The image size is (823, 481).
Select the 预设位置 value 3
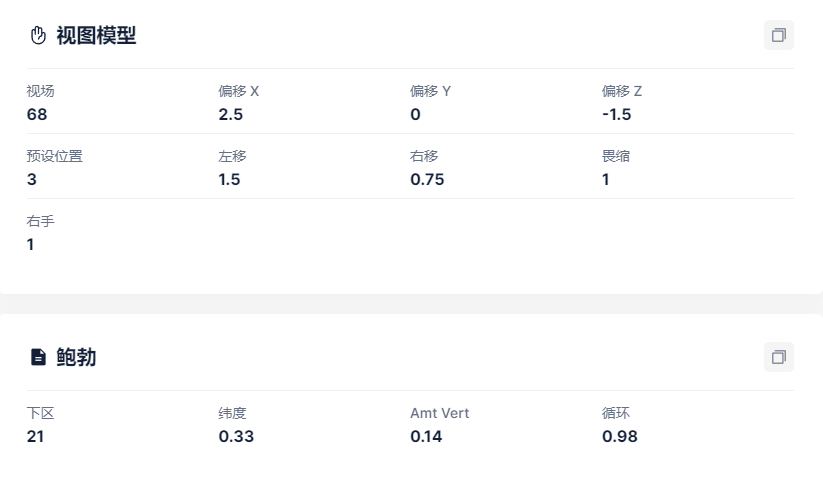point(31,179)
